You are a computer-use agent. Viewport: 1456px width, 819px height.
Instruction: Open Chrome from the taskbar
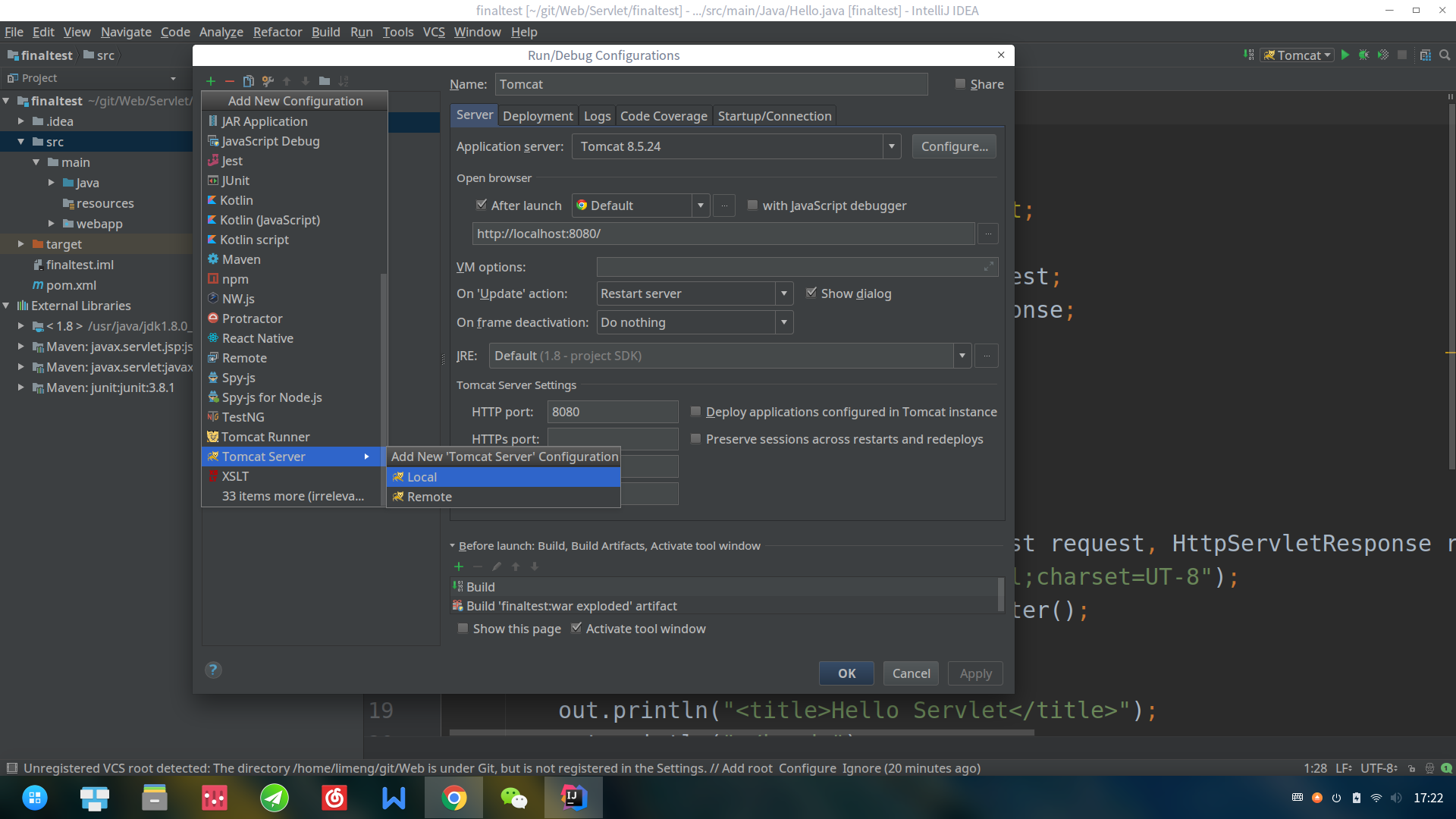(x=453, y=798)
